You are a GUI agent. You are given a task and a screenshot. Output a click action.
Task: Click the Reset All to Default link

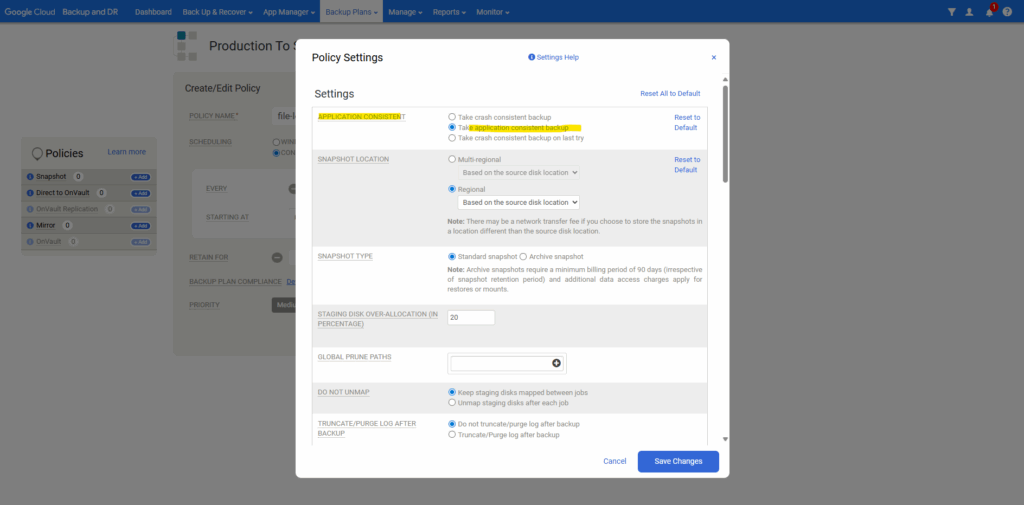coord(670,93)
